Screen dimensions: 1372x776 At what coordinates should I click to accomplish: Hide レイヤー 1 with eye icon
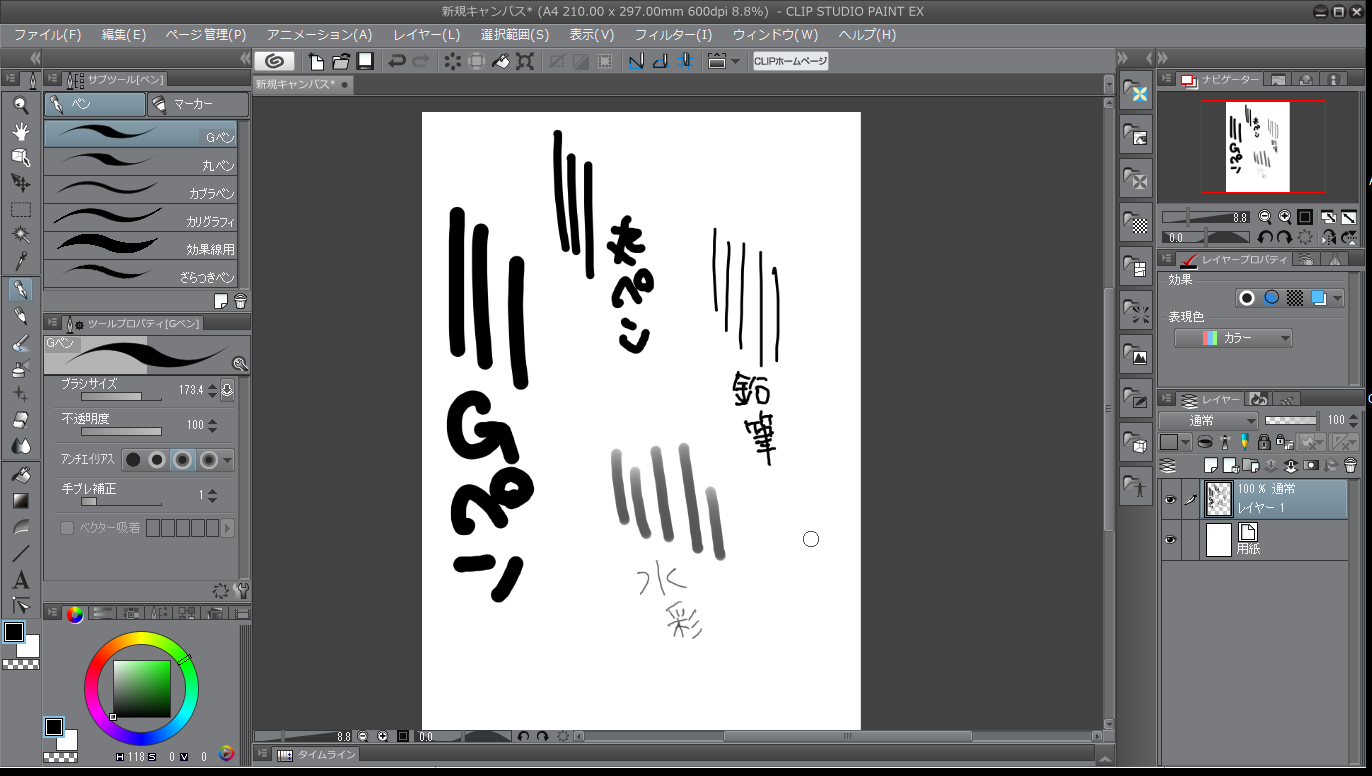pos(1170,499)
